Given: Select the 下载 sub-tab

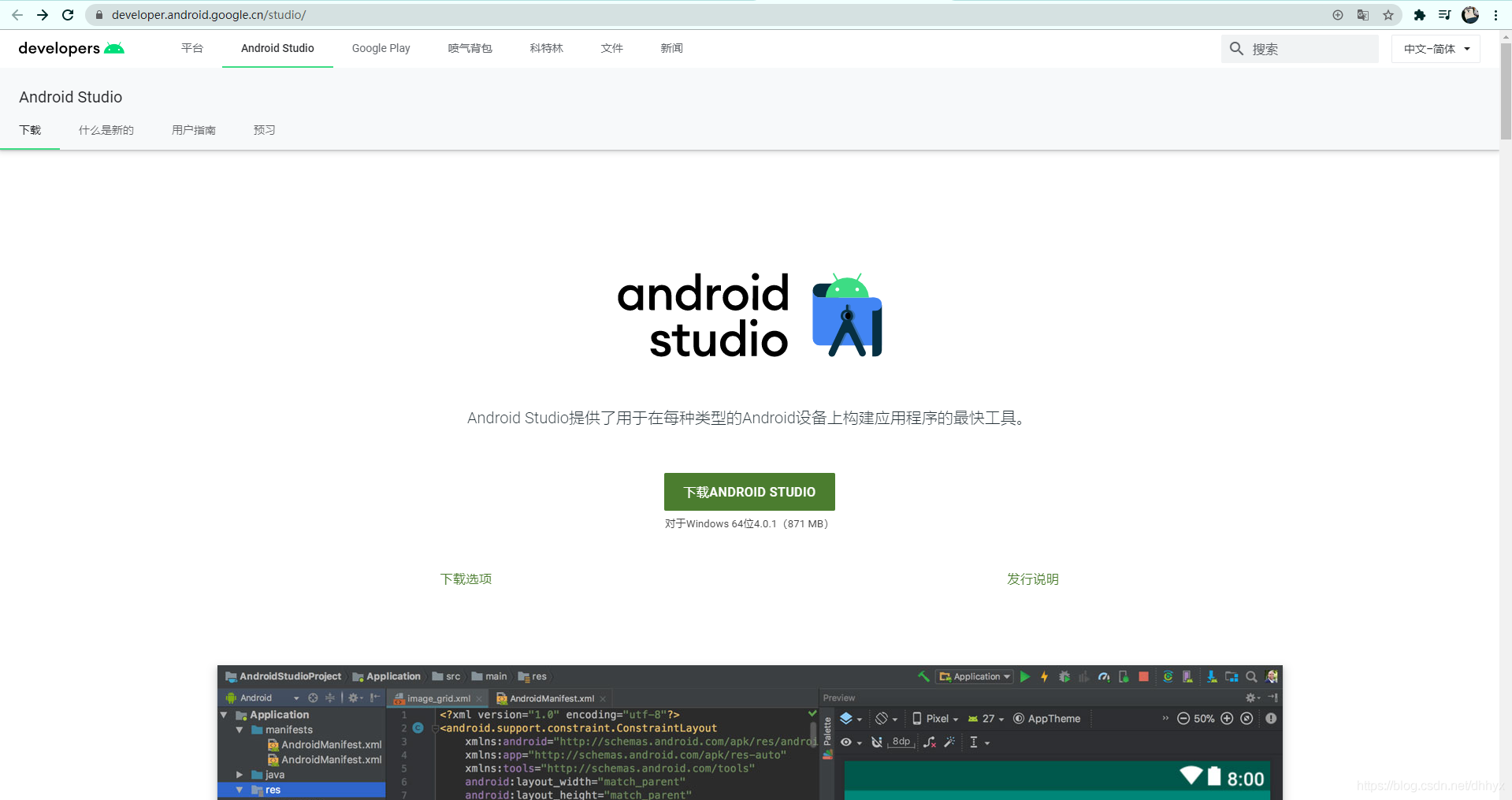Looking at the screenshot, I should click(x=30, y=130).
